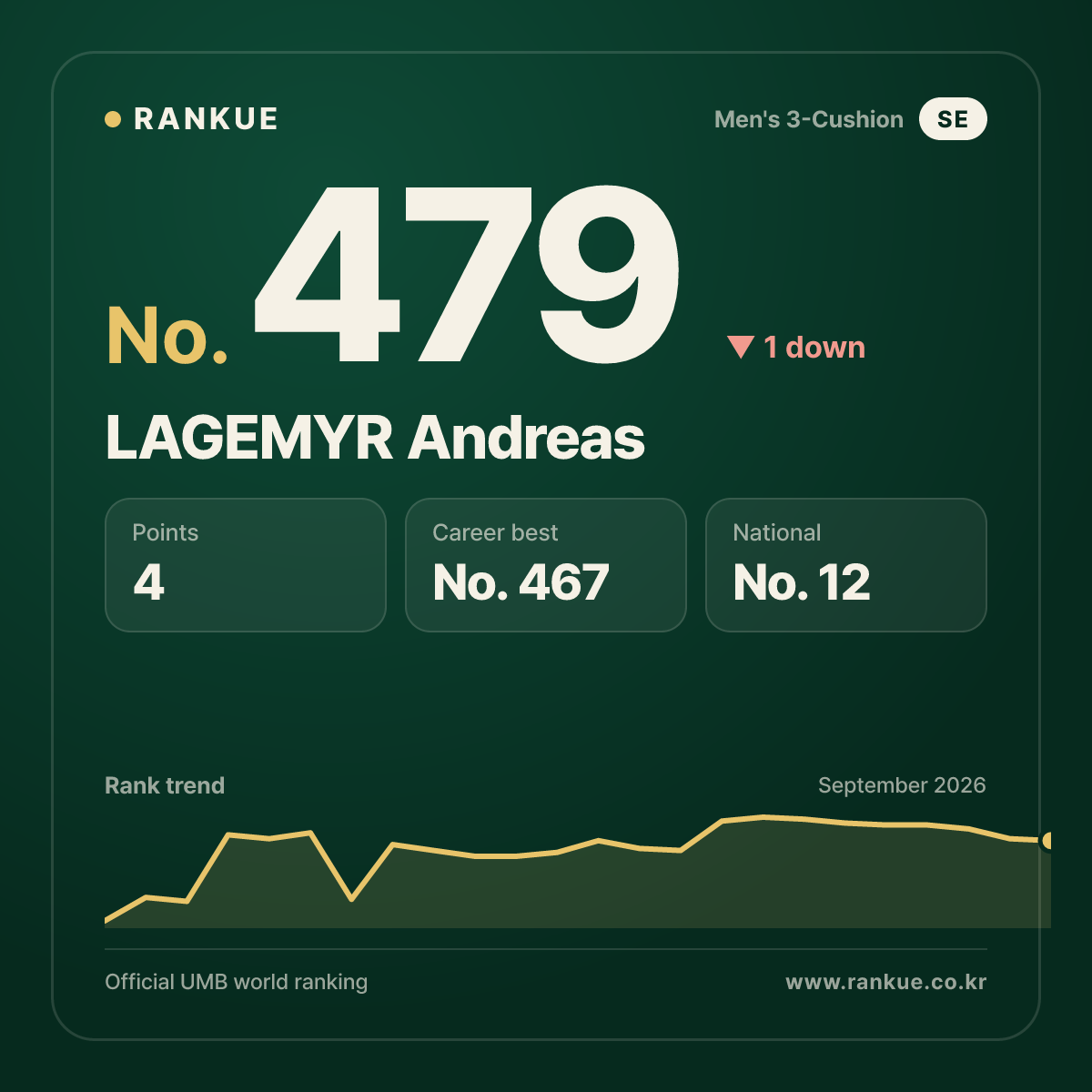Click the rank trend chart area

578,872
